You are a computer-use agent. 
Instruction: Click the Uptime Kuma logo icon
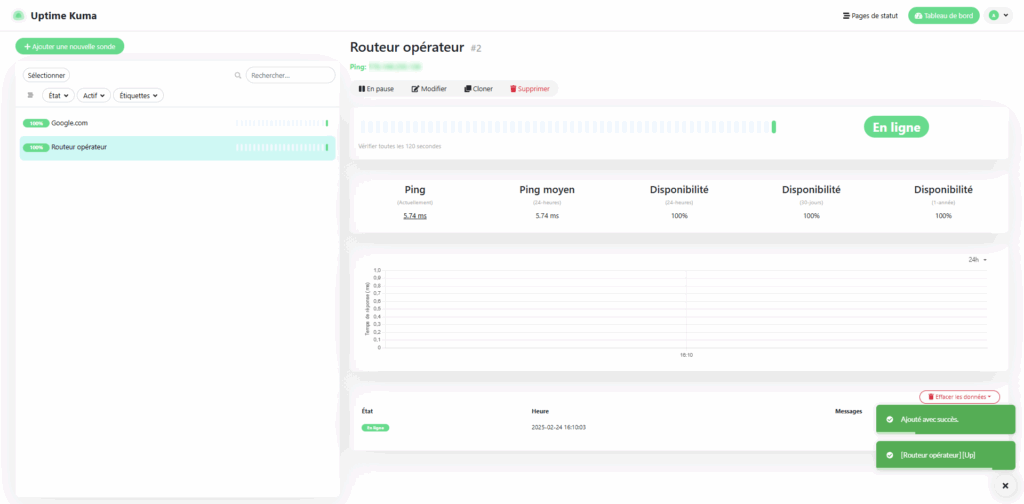[x=18, y=16]
